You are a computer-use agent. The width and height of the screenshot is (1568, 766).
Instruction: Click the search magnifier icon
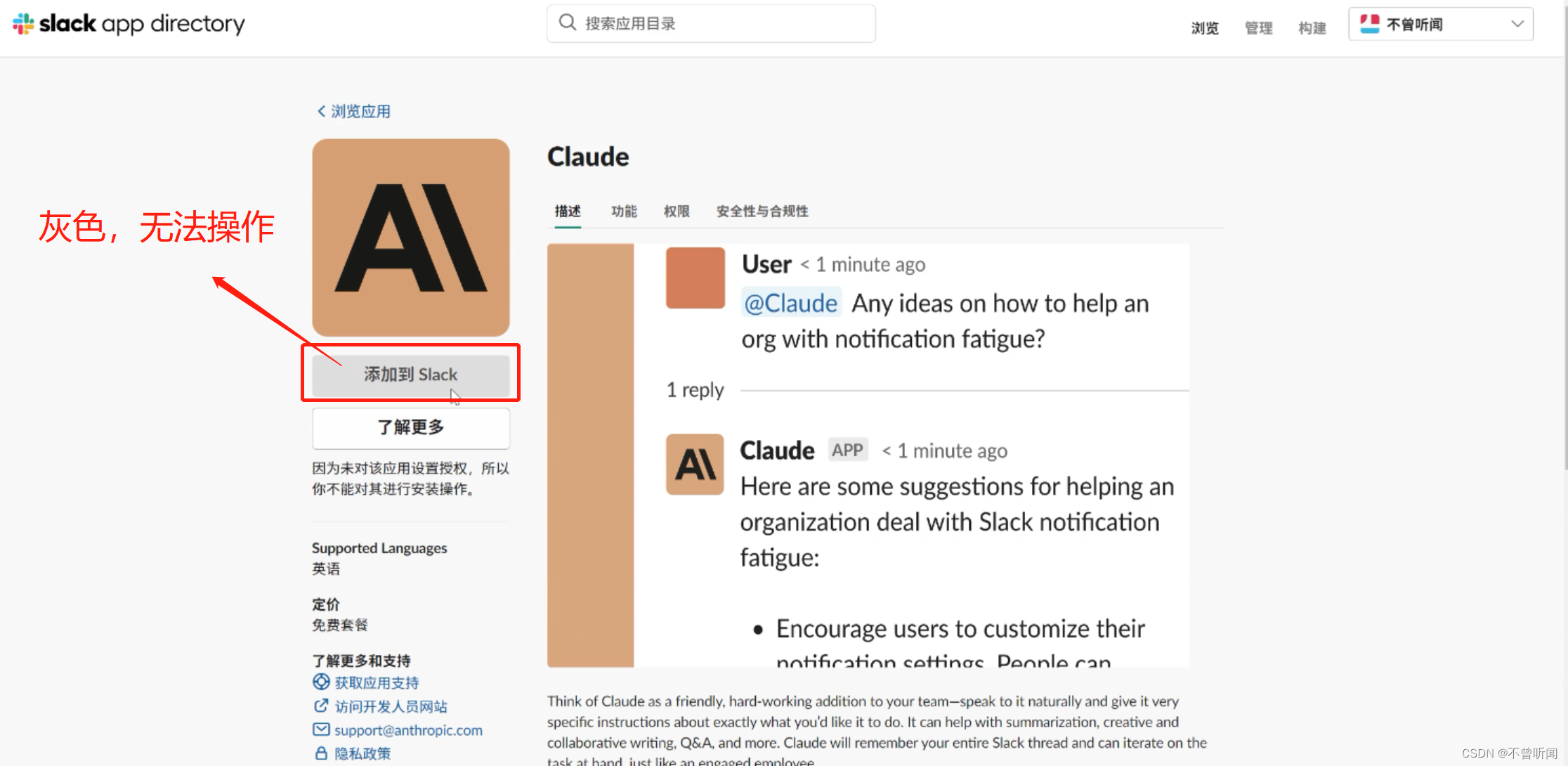point(567,23)
